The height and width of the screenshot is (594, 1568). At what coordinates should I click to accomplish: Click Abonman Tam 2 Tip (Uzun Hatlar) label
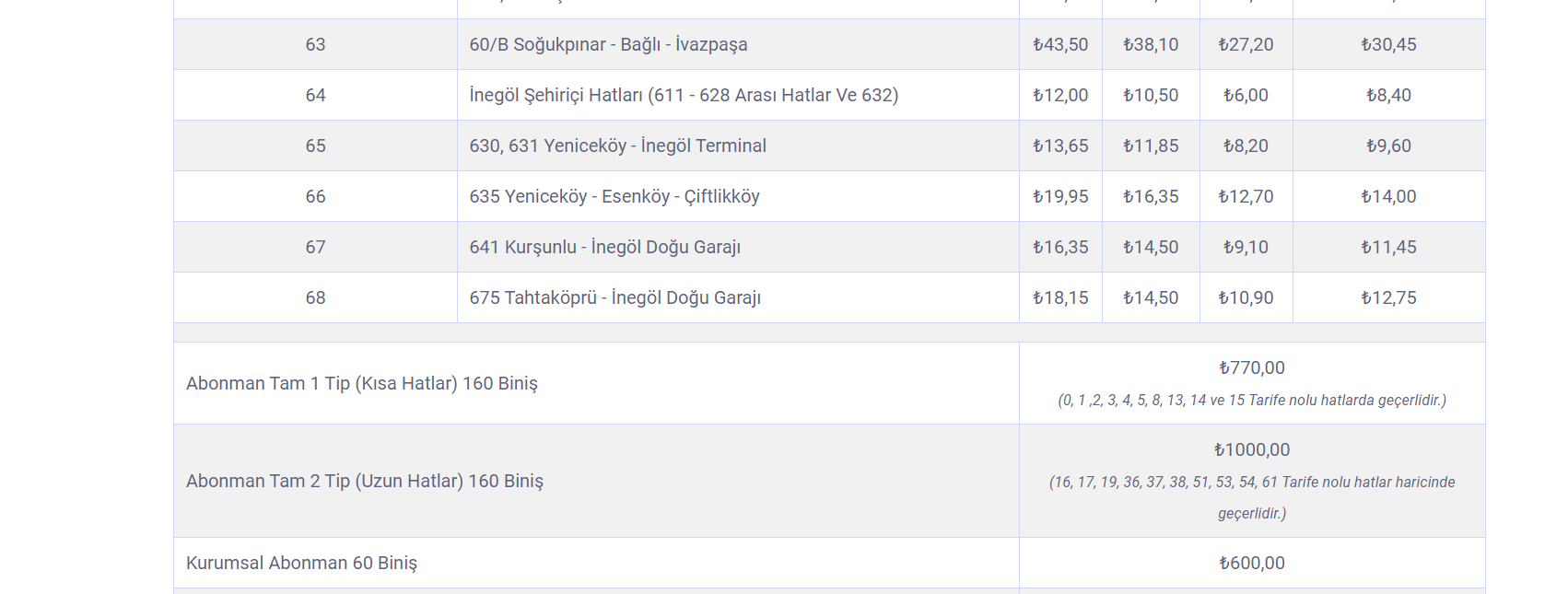point(365,481)
